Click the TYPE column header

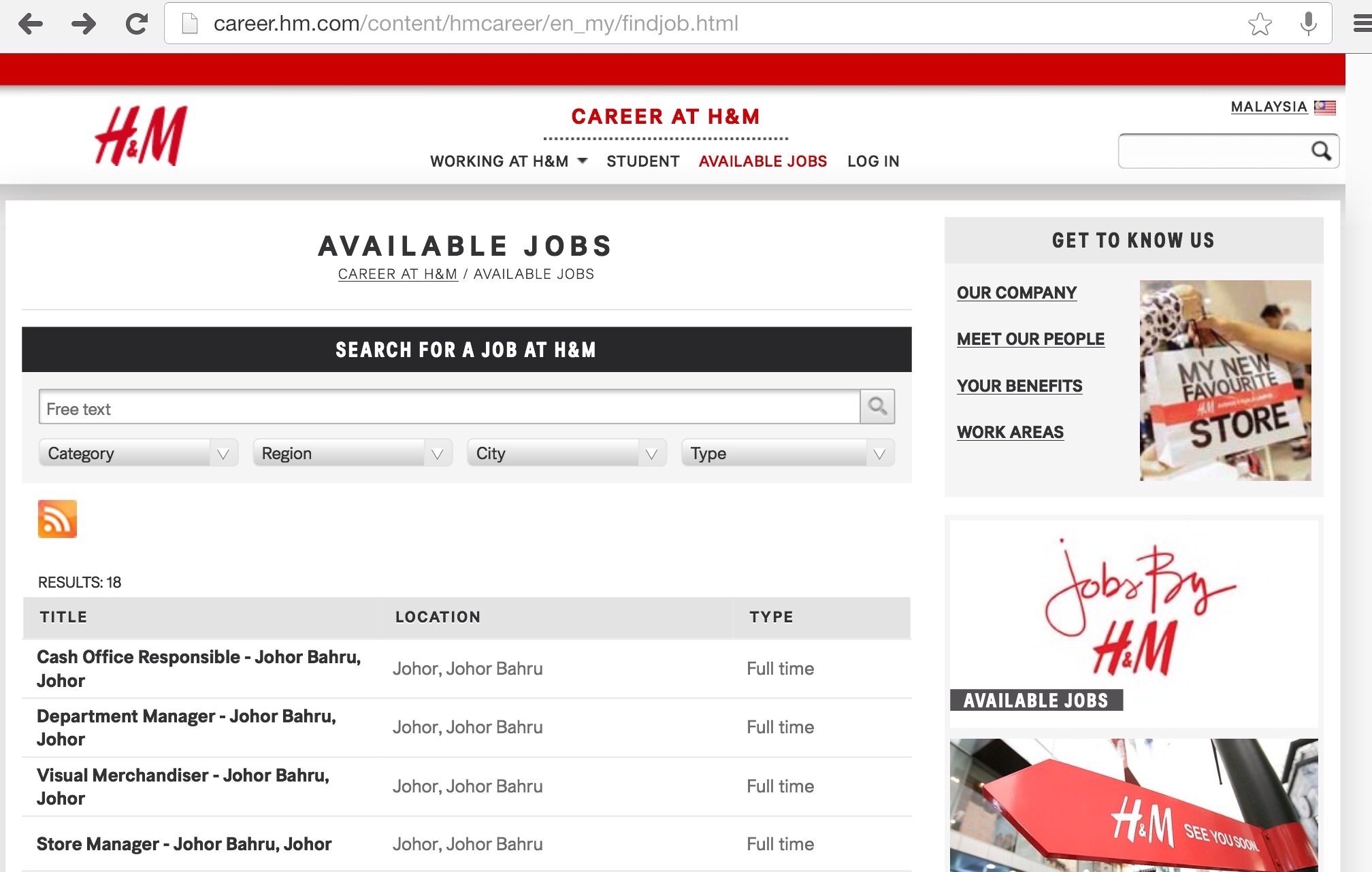click(771, 617)
